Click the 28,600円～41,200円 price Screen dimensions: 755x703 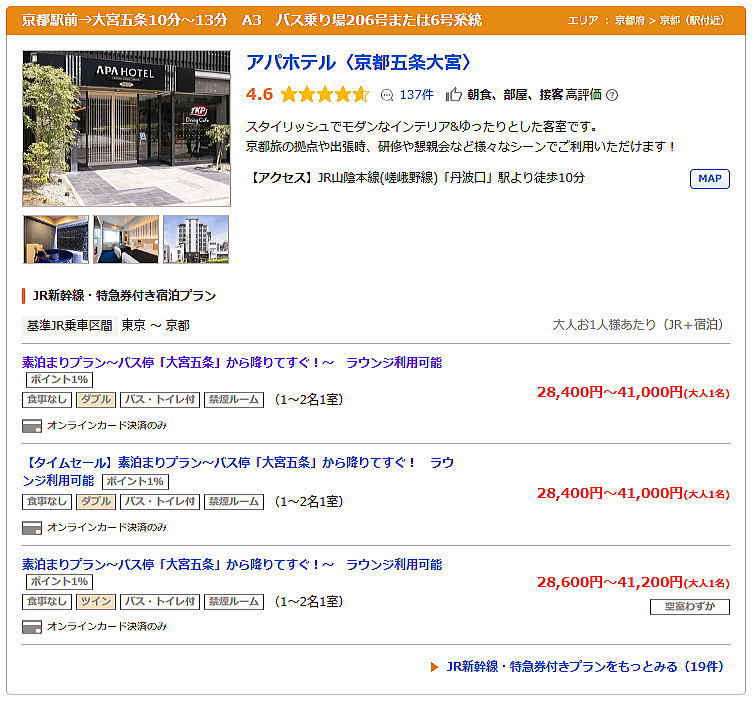coord(633,582)
